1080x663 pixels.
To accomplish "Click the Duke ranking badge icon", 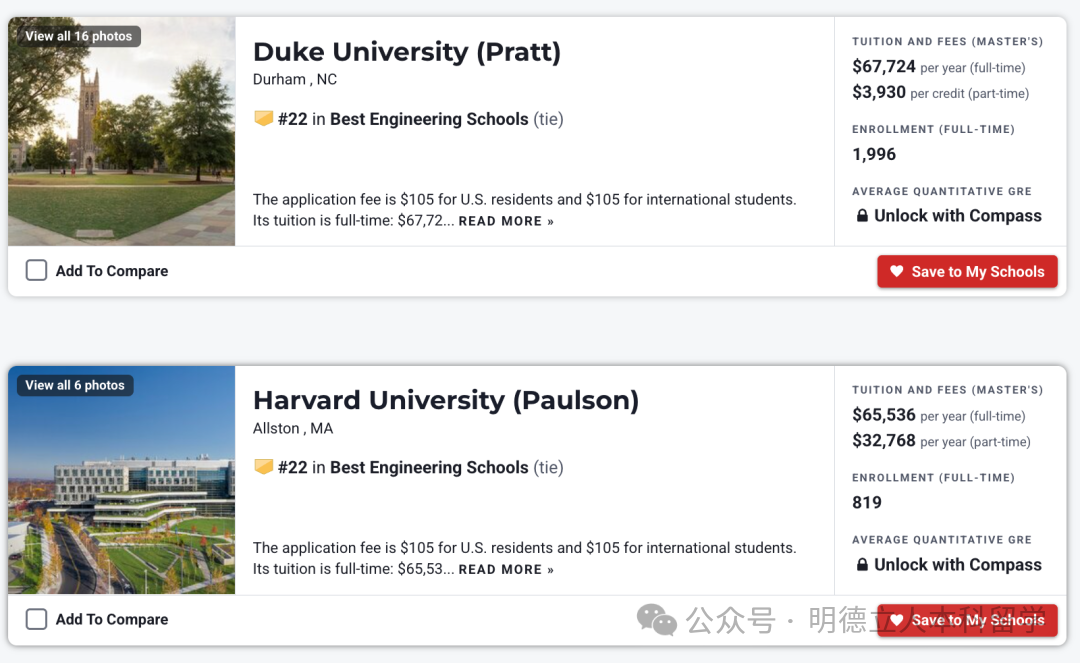I will tap(263, 118).
